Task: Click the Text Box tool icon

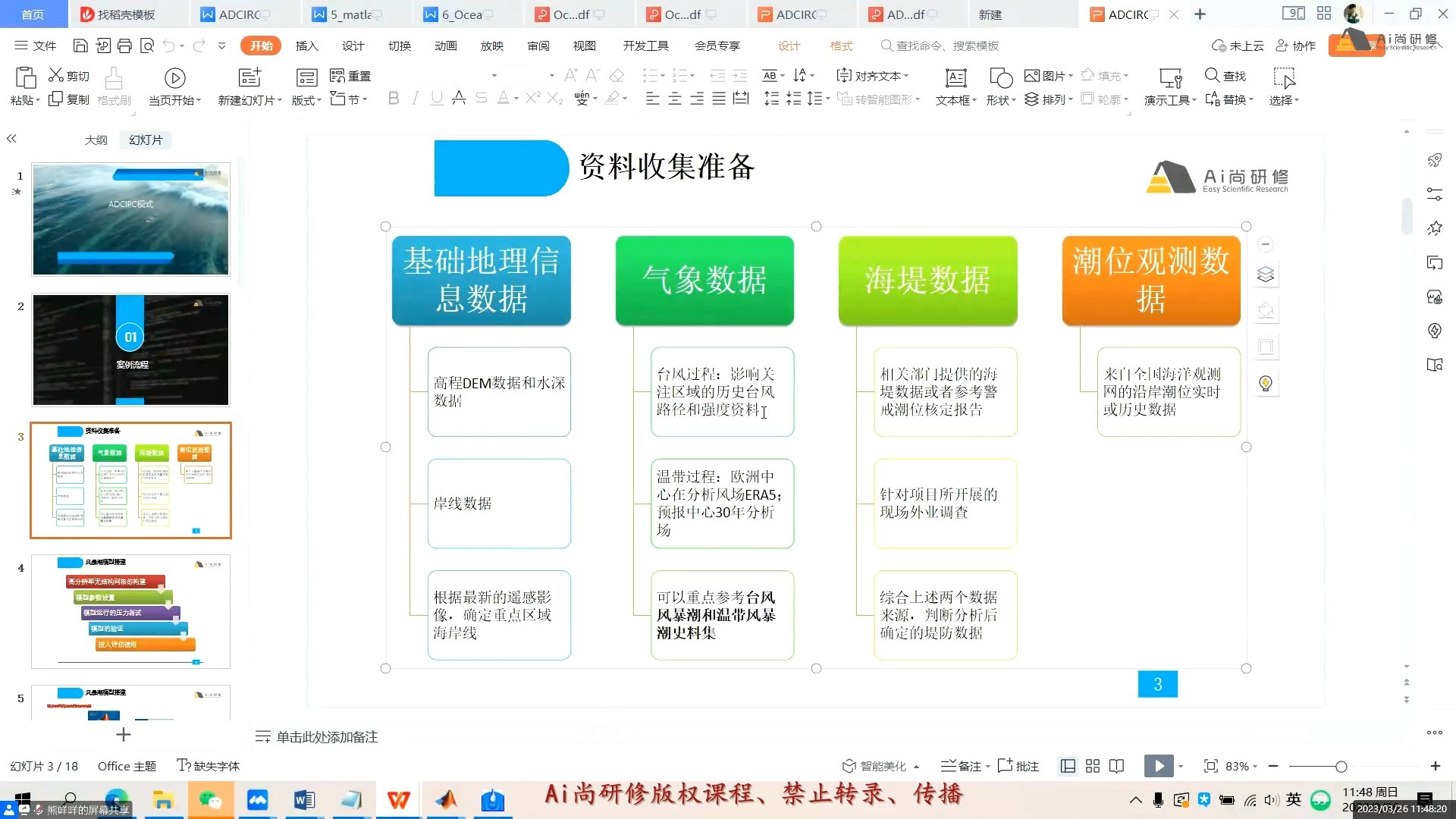Action: (x=955, y=79)
